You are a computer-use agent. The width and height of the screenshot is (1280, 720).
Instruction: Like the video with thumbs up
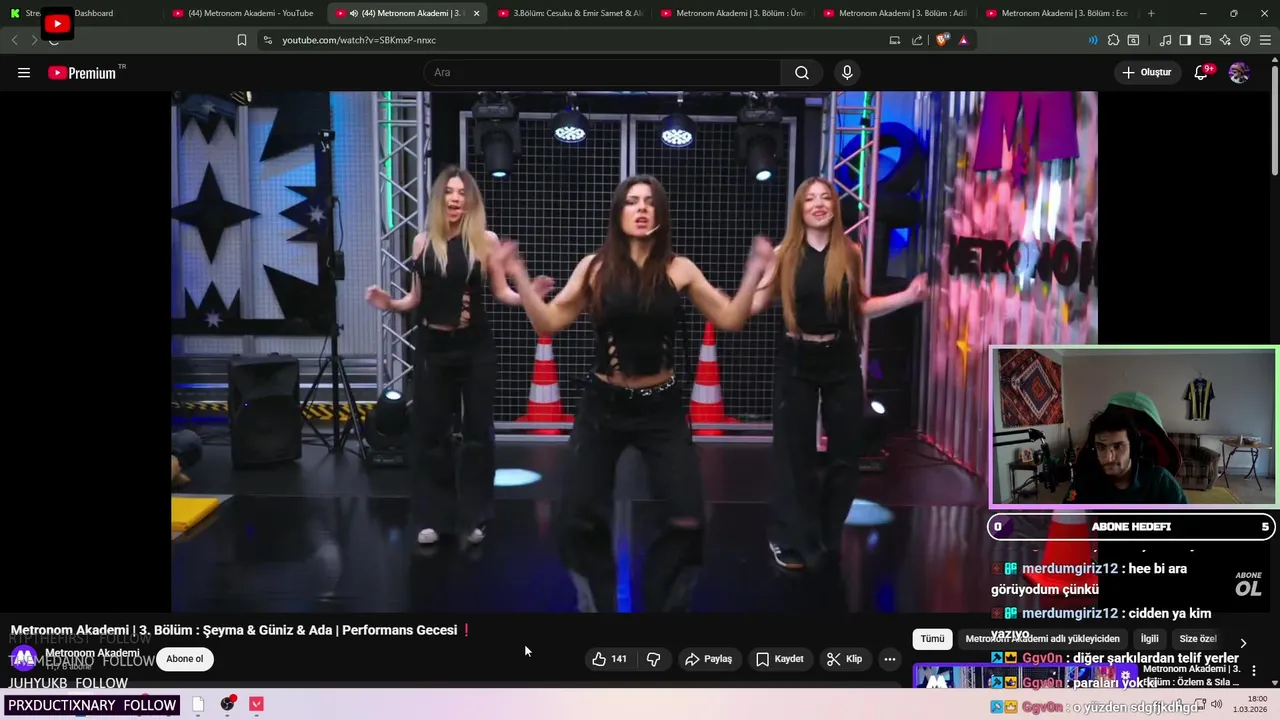pos(609,659)
